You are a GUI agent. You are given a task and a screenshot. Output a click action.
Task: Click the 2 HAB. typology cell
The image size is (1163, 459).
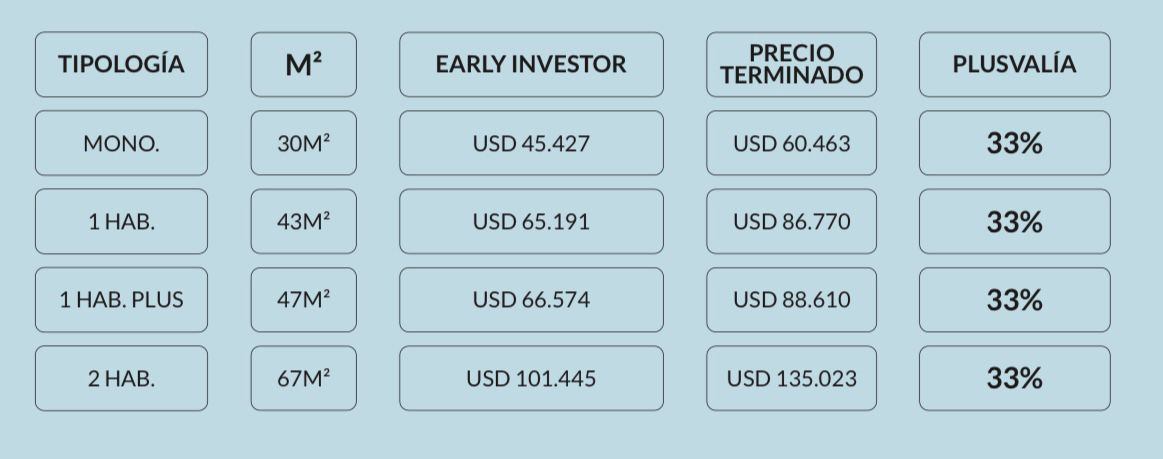click(x=121, y=378)
